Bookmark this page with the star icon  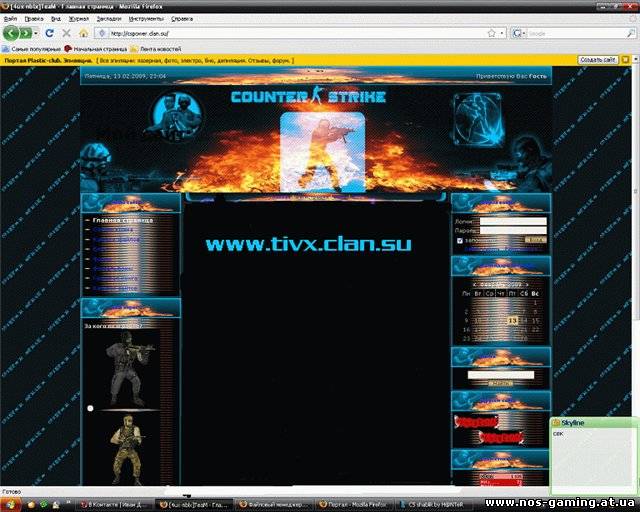491,33
